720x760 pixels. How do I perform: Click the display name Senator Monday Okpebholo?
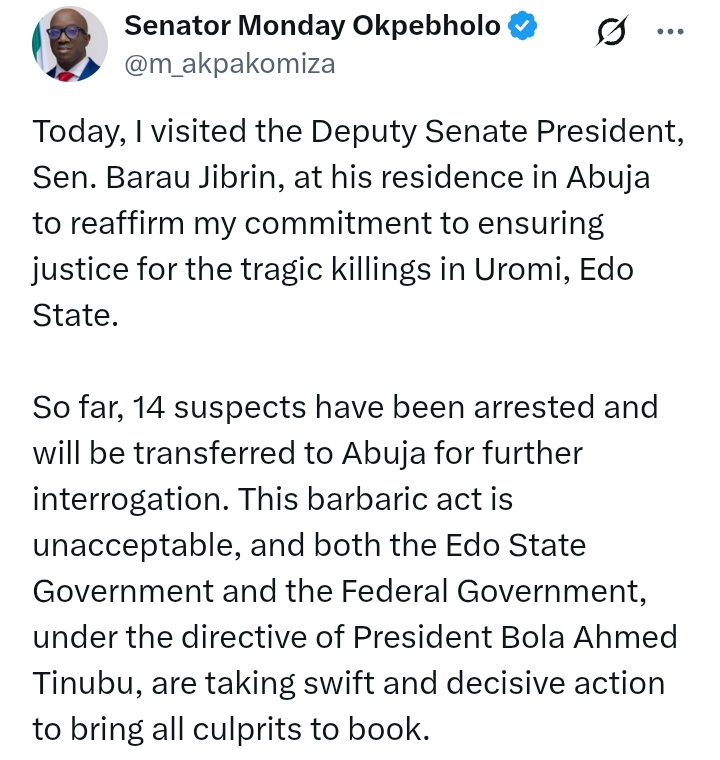click(x=312, y=28)
